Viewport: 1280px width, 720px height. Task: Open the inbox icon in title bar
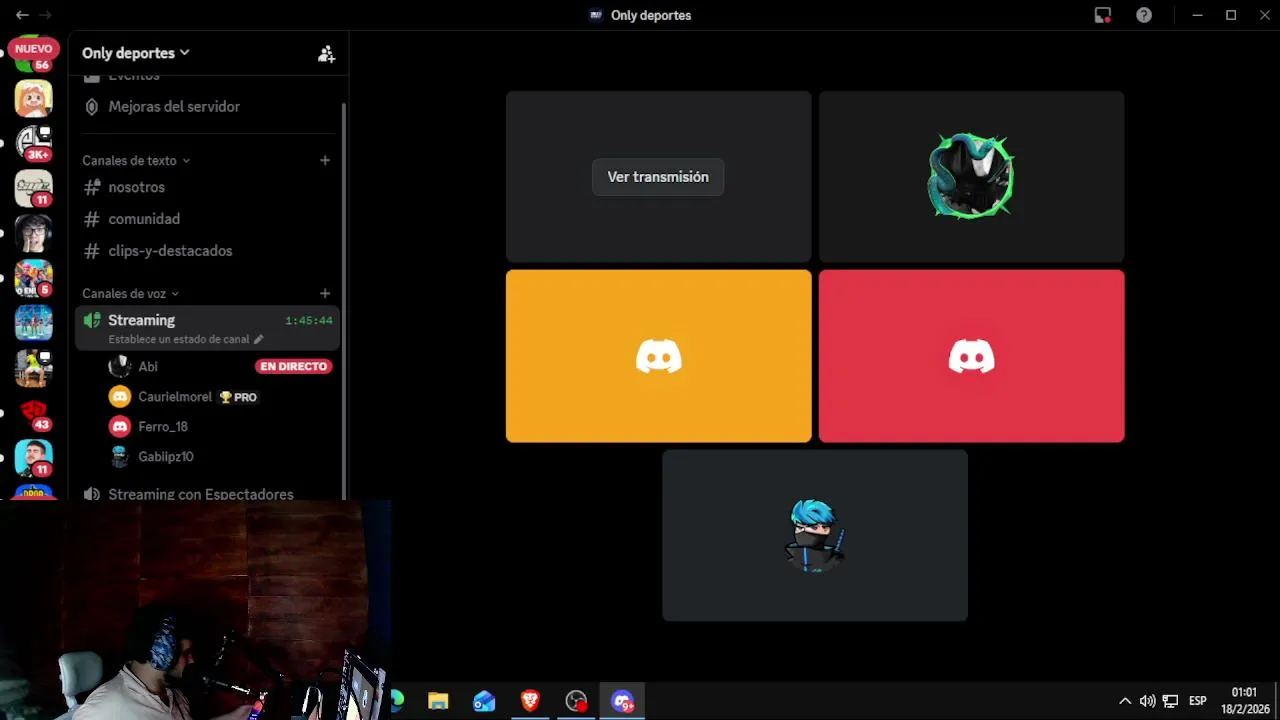pyautogui.click(x=1103, y=15)
